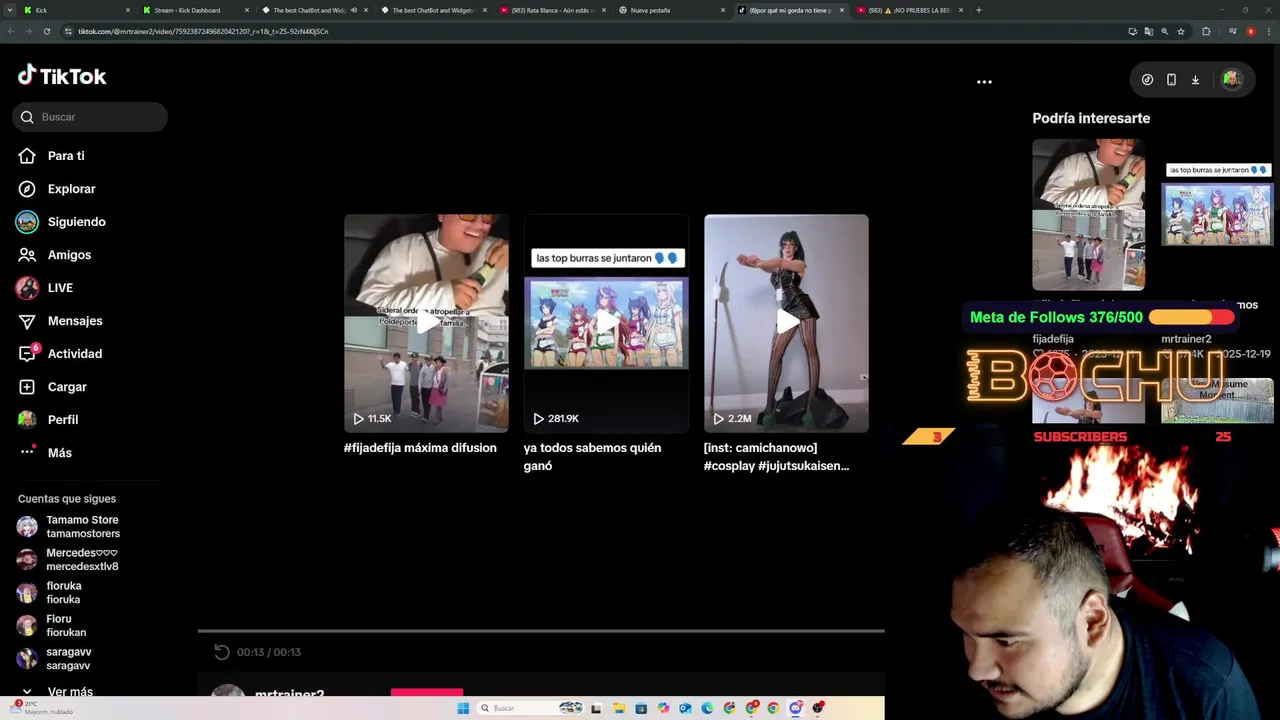Click the Buscar search field in TikTok sidebar
Viewport: 1280px width, 720px height.
pyautogui.click(x=90, y=117)
